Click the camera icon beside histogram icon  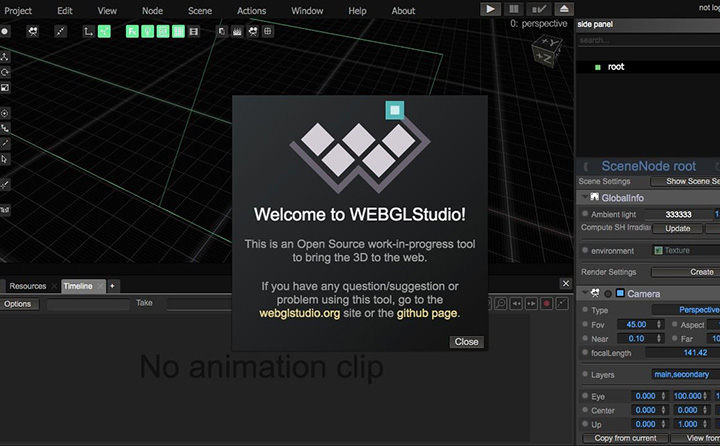(253, 31)
